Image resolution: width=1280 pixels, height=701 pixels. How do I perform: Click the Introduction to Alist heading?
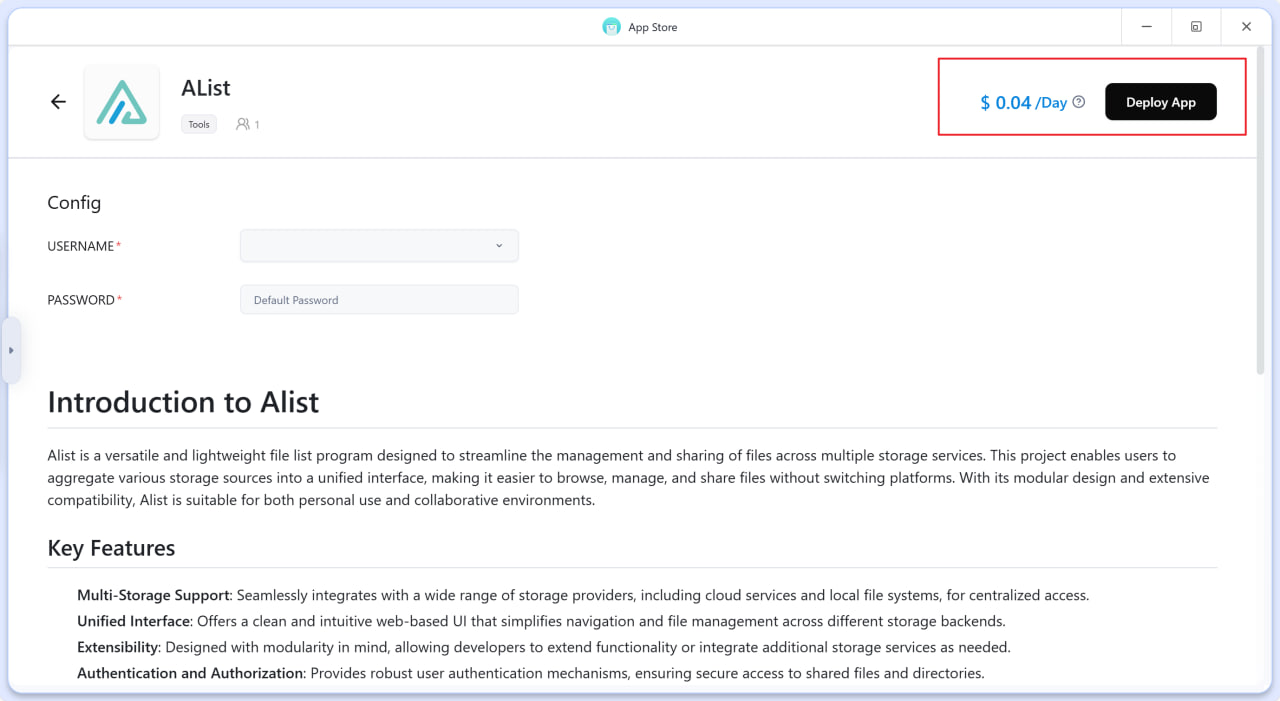pyautogui.click(x=183, y=402)
